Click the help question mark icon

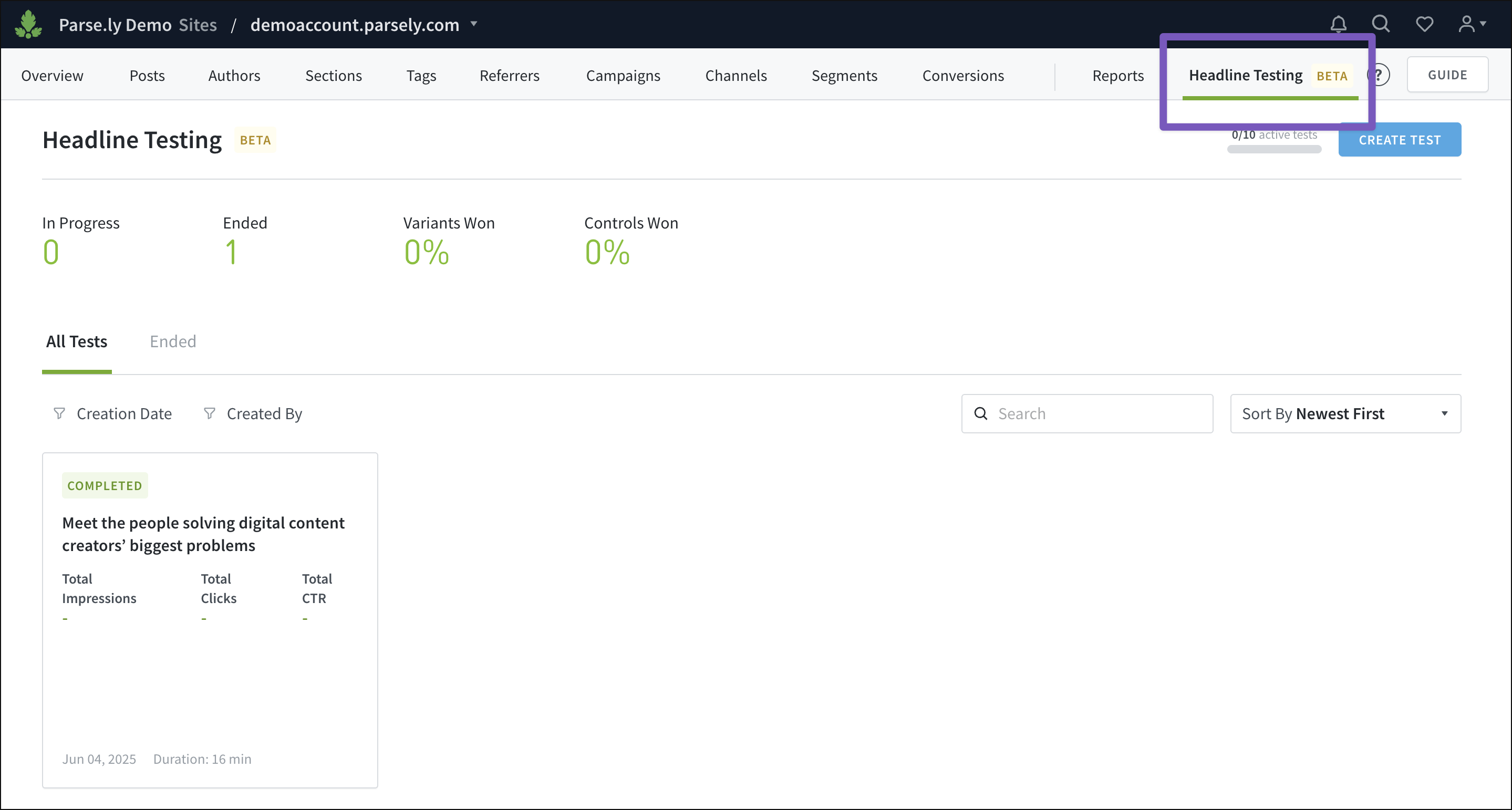pos(1380,75)
